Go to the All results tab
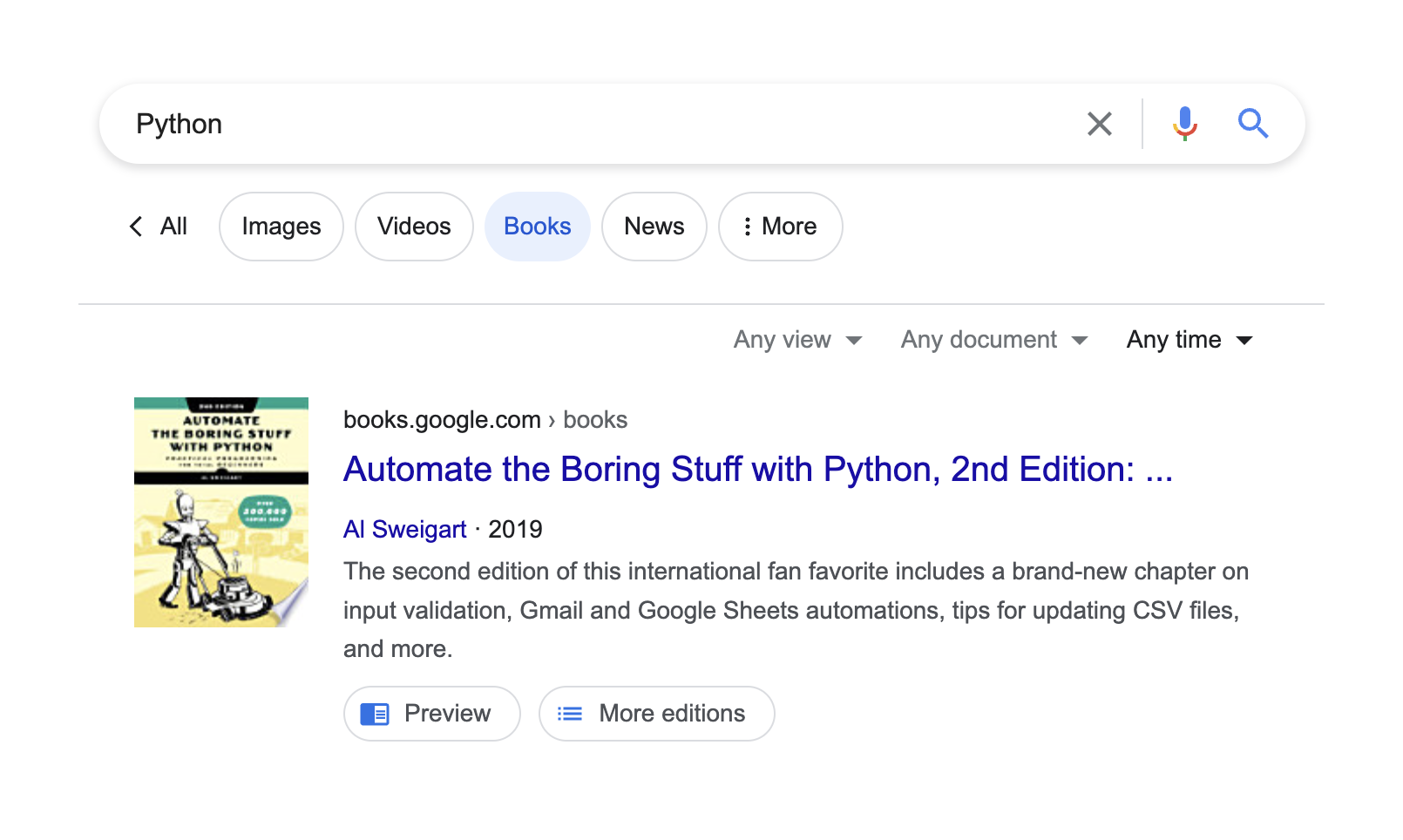The height and width of the screenshot is (840, 1403). click(173, 227)
